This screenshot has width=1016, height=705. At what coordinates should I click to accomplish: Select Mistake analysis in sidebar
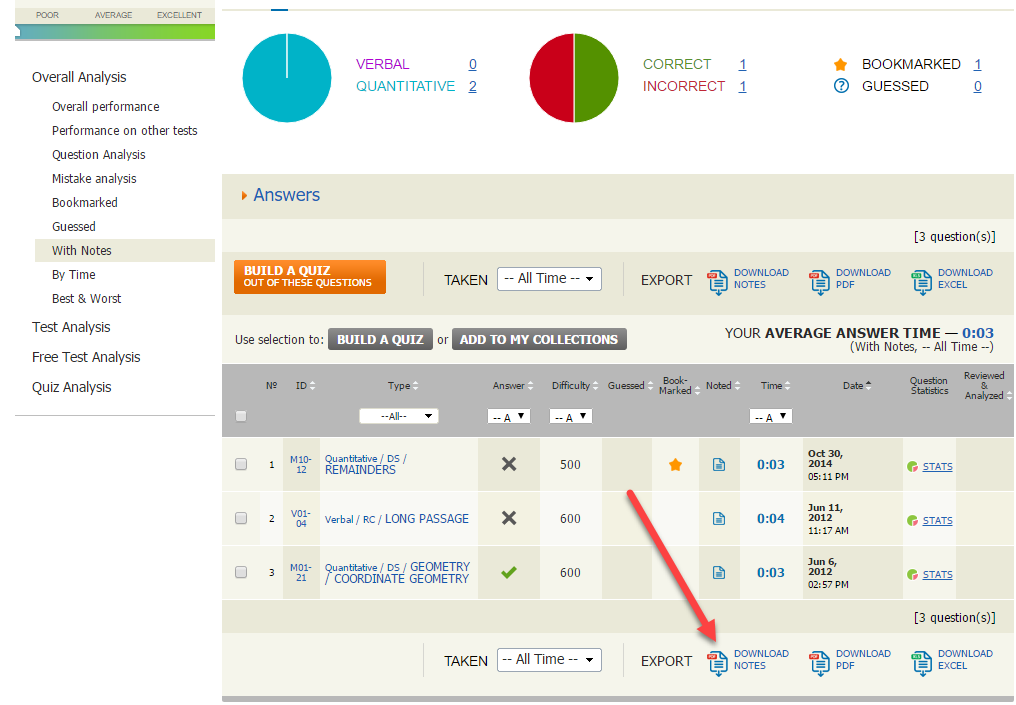point(94,179)
